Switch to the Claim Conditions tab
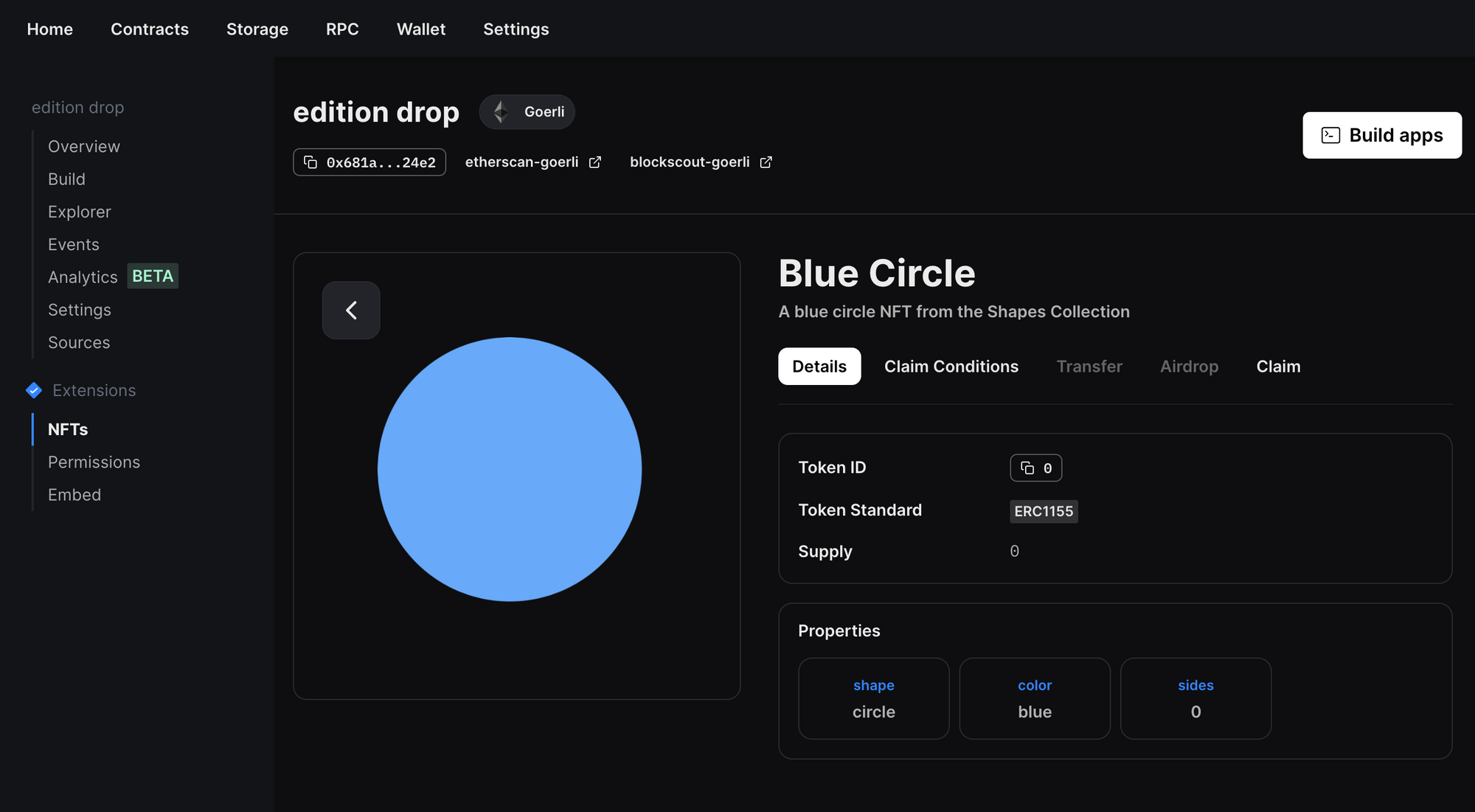Viewport: 1475px width, 812px height. click(x=951, y=367)
